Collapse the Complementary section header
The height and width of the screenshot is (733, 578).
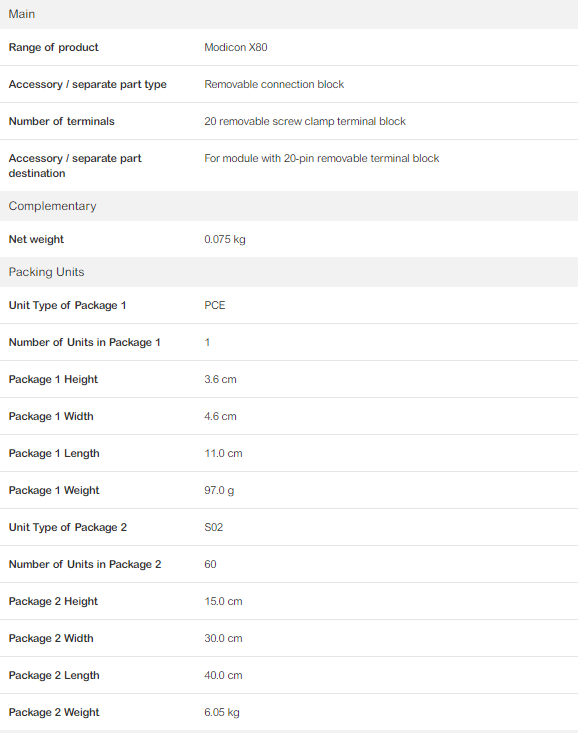coord(289,206)
